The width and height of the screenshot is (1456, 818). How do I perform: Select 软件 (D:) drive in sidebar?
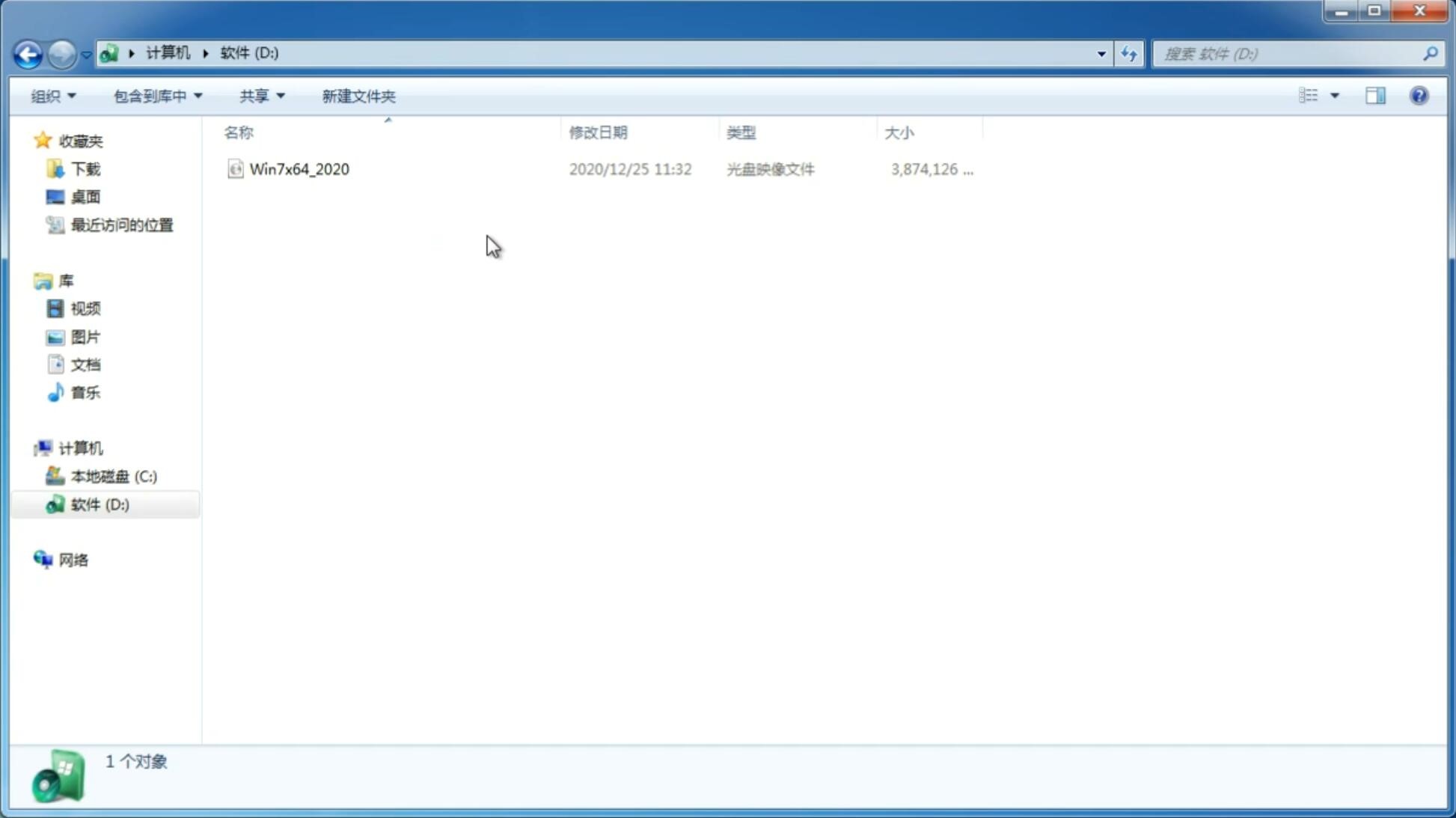point(100,504)
